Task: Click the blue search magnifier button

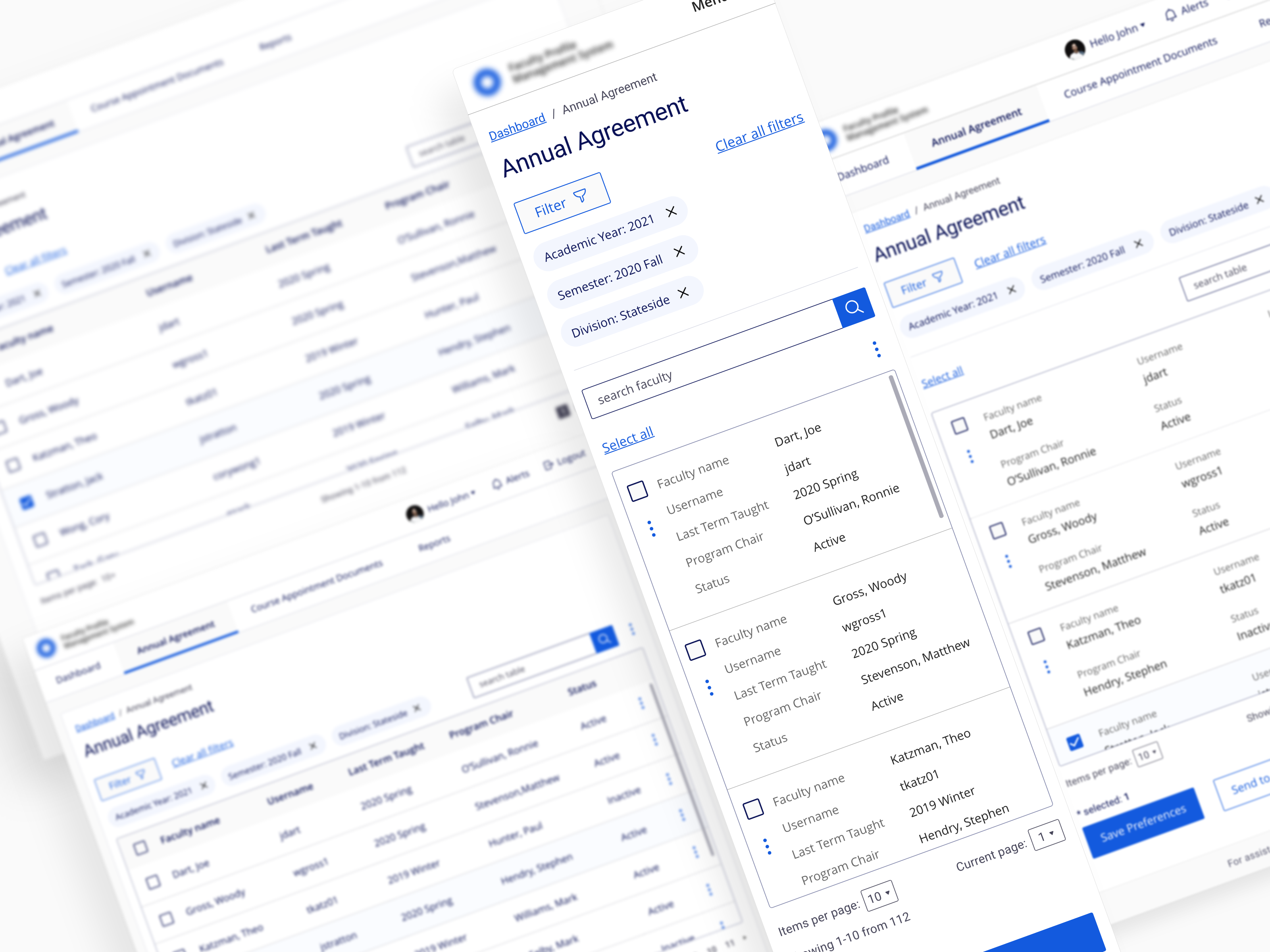Action: point(854,307)
